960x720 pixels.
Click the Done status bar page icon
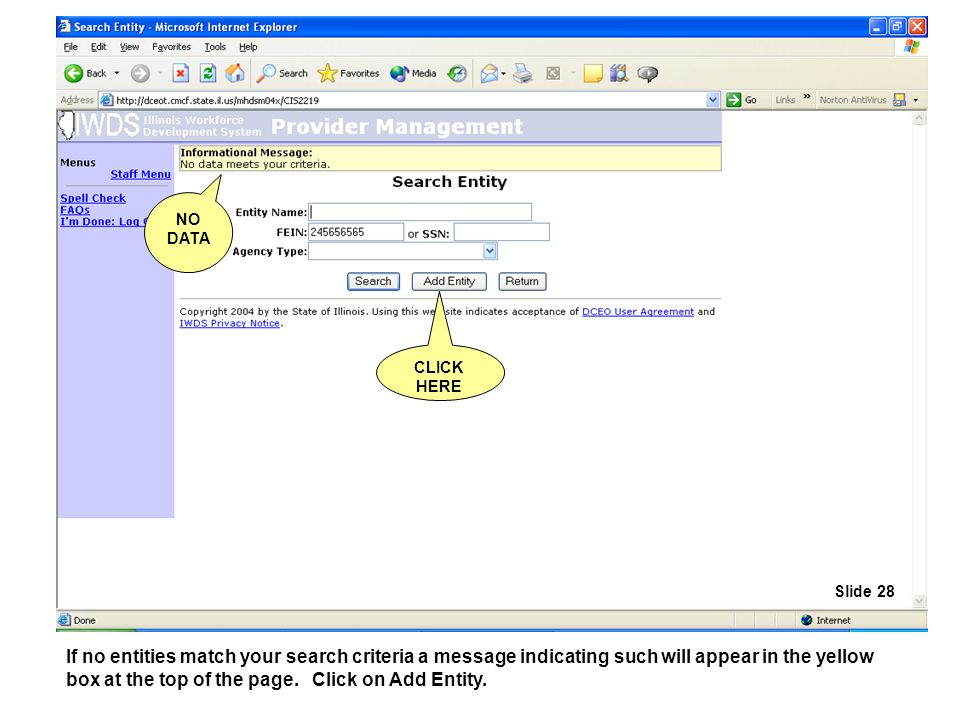tap(64, 620)
